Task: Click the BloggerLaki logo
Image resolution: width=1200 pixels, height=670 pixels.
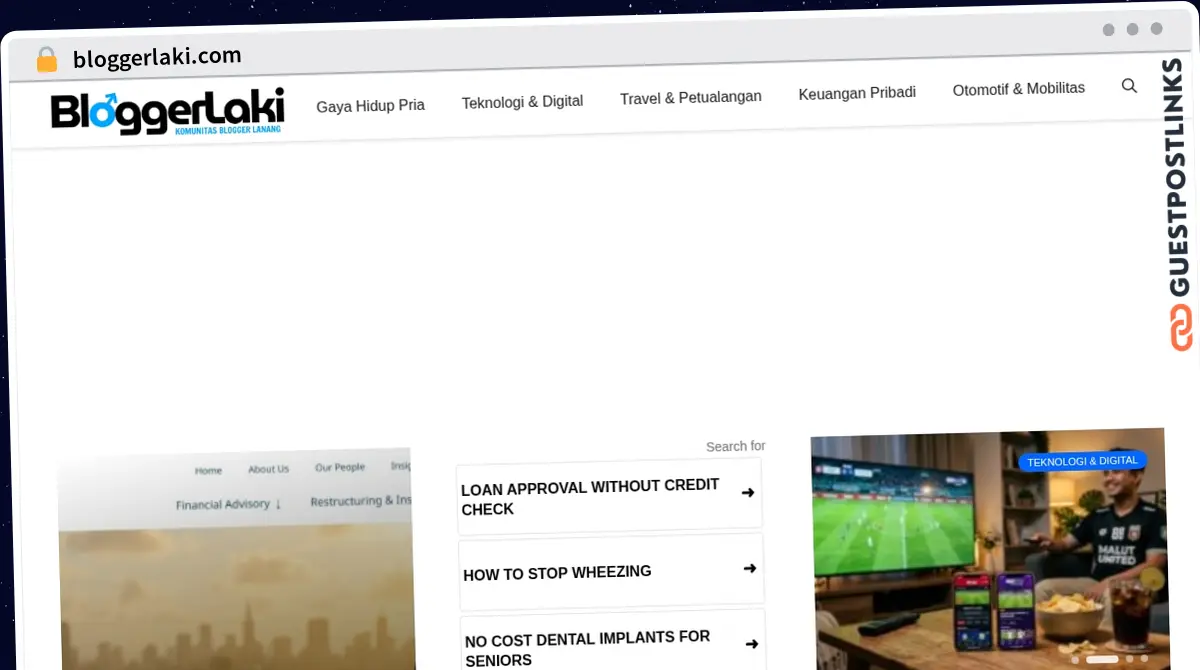Action: click(x=168, y=111)
